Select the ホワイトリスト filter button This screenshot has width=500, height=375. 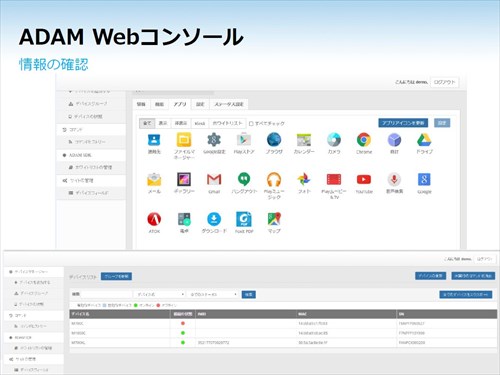coord(227,123)
